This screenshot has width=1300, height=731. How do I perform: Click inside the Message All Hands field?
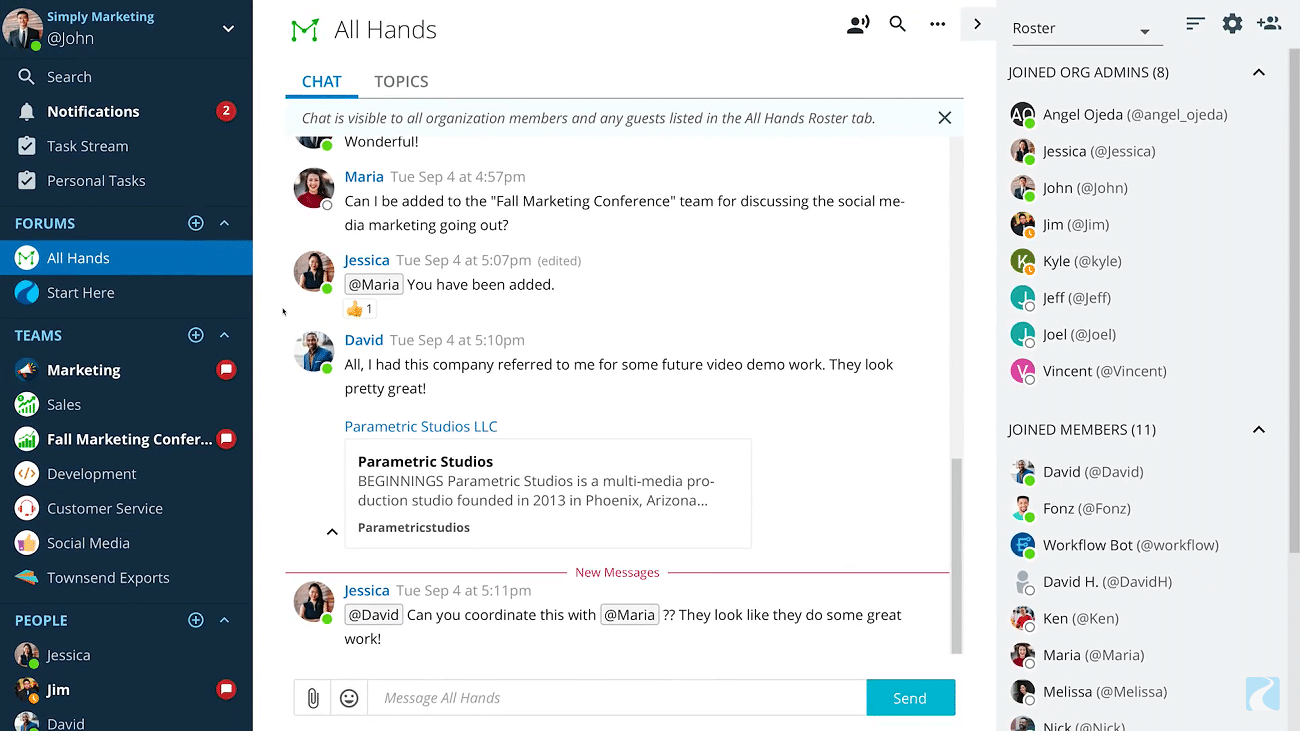click(617, 697)
